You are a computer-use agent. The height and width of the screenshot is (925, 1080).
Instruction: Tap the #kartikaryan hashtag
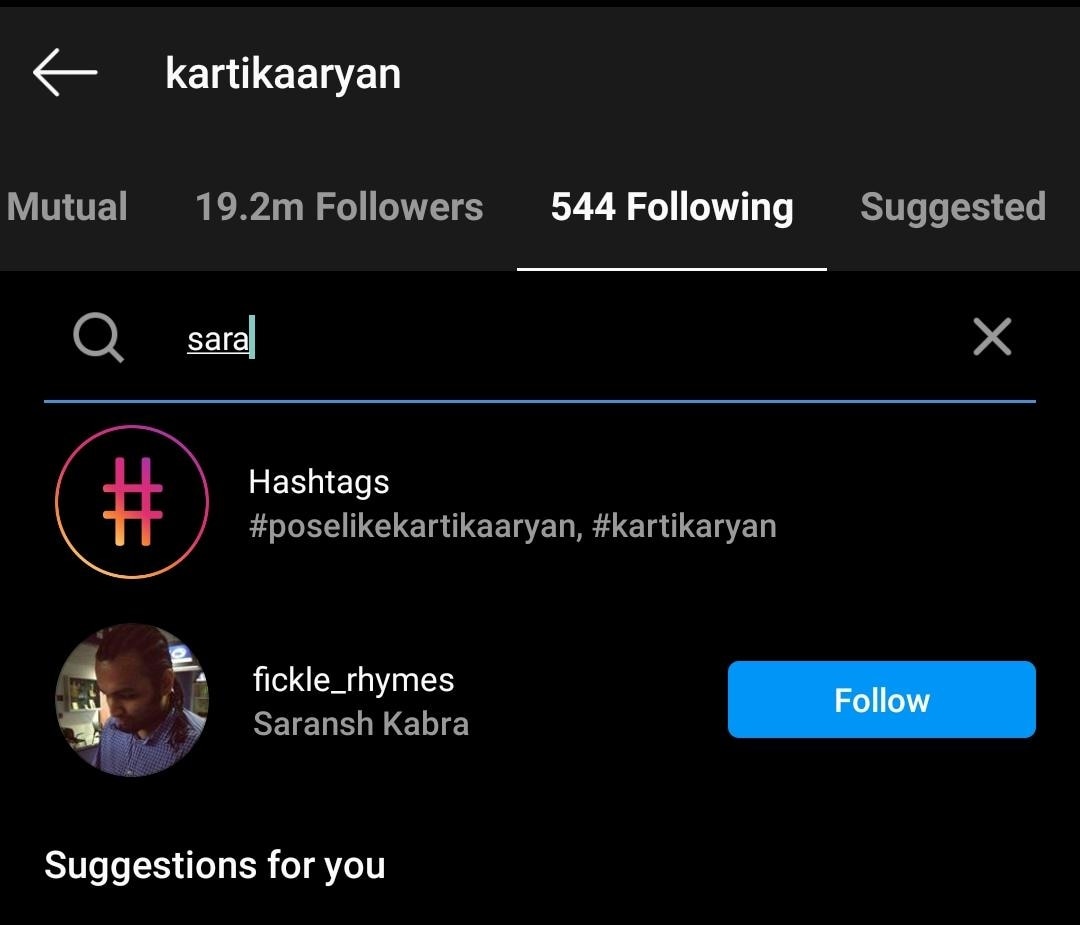point(684,526)
